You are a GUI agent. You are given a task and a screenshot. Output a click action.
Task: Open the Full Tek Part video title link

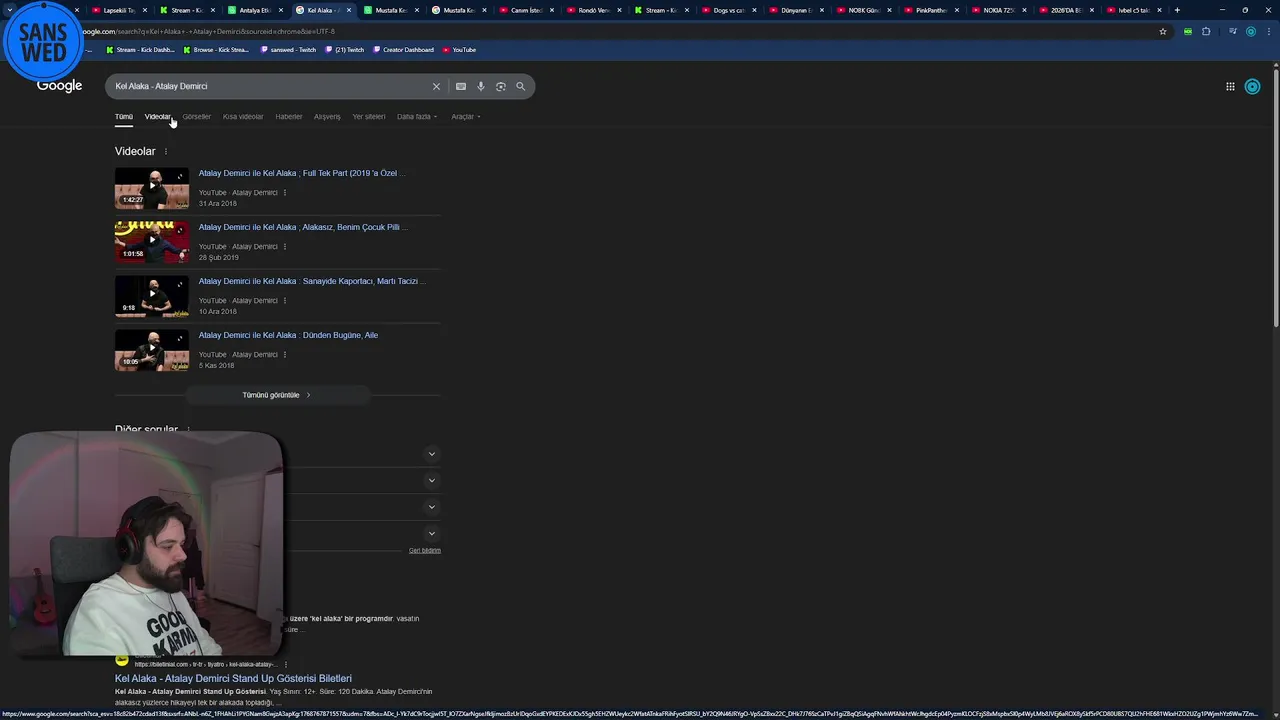click(302, 173)
